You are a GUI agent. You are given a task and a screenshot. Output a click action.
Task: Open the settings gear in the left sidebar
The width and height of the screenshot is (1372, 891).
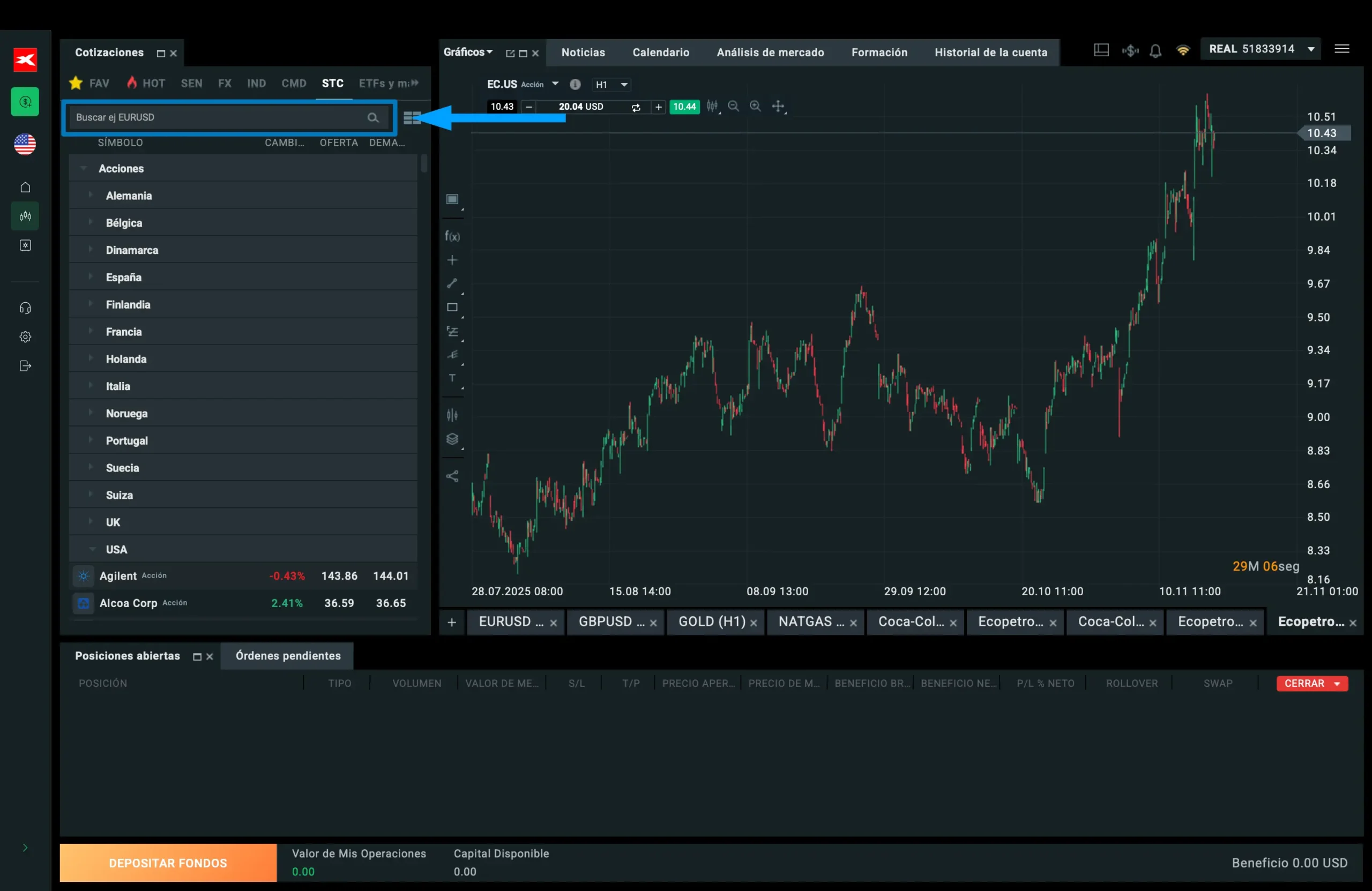pos(25,336)
